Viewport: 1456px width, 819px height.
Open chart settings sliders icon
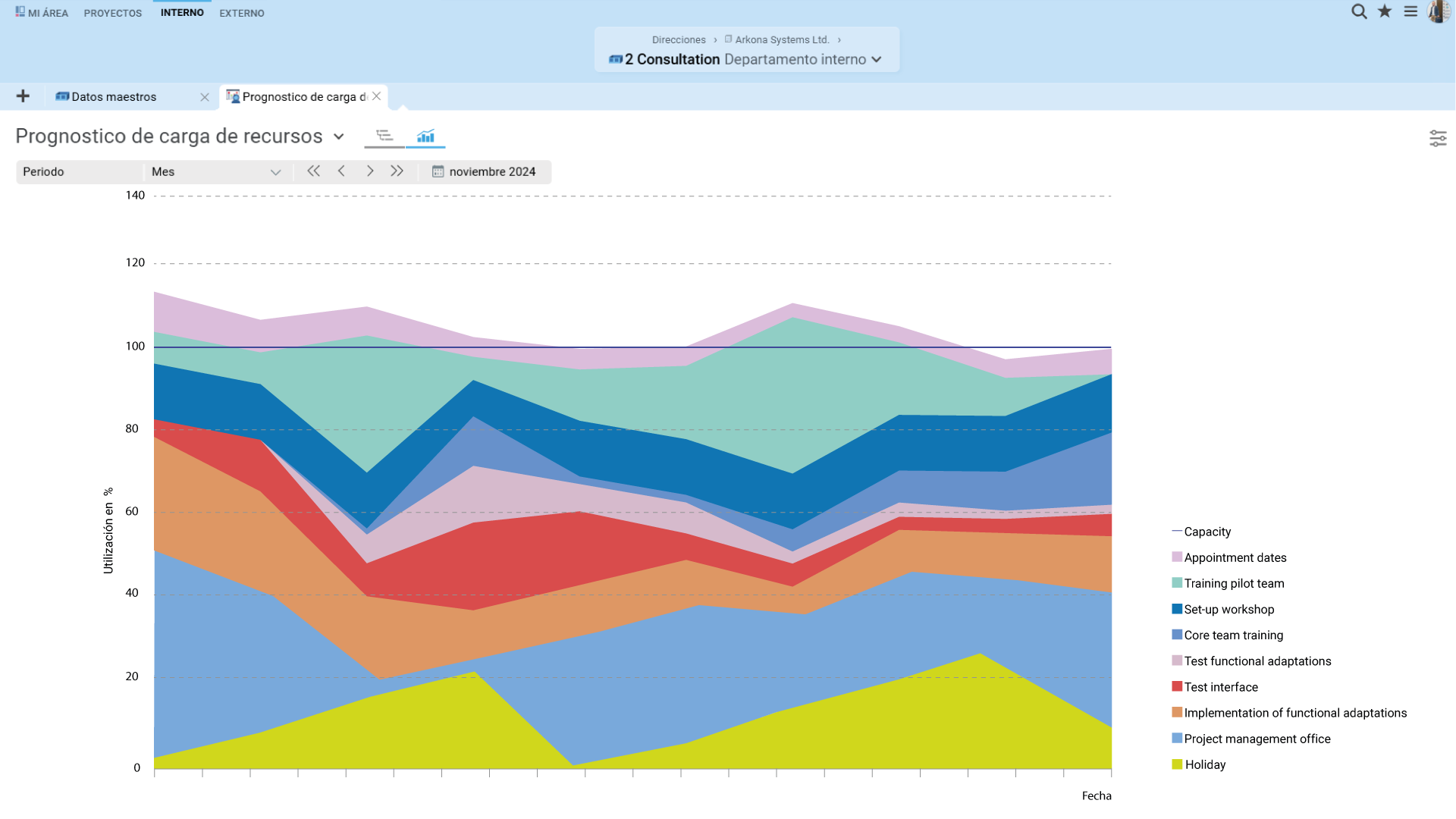click(x=1438, y=138)
